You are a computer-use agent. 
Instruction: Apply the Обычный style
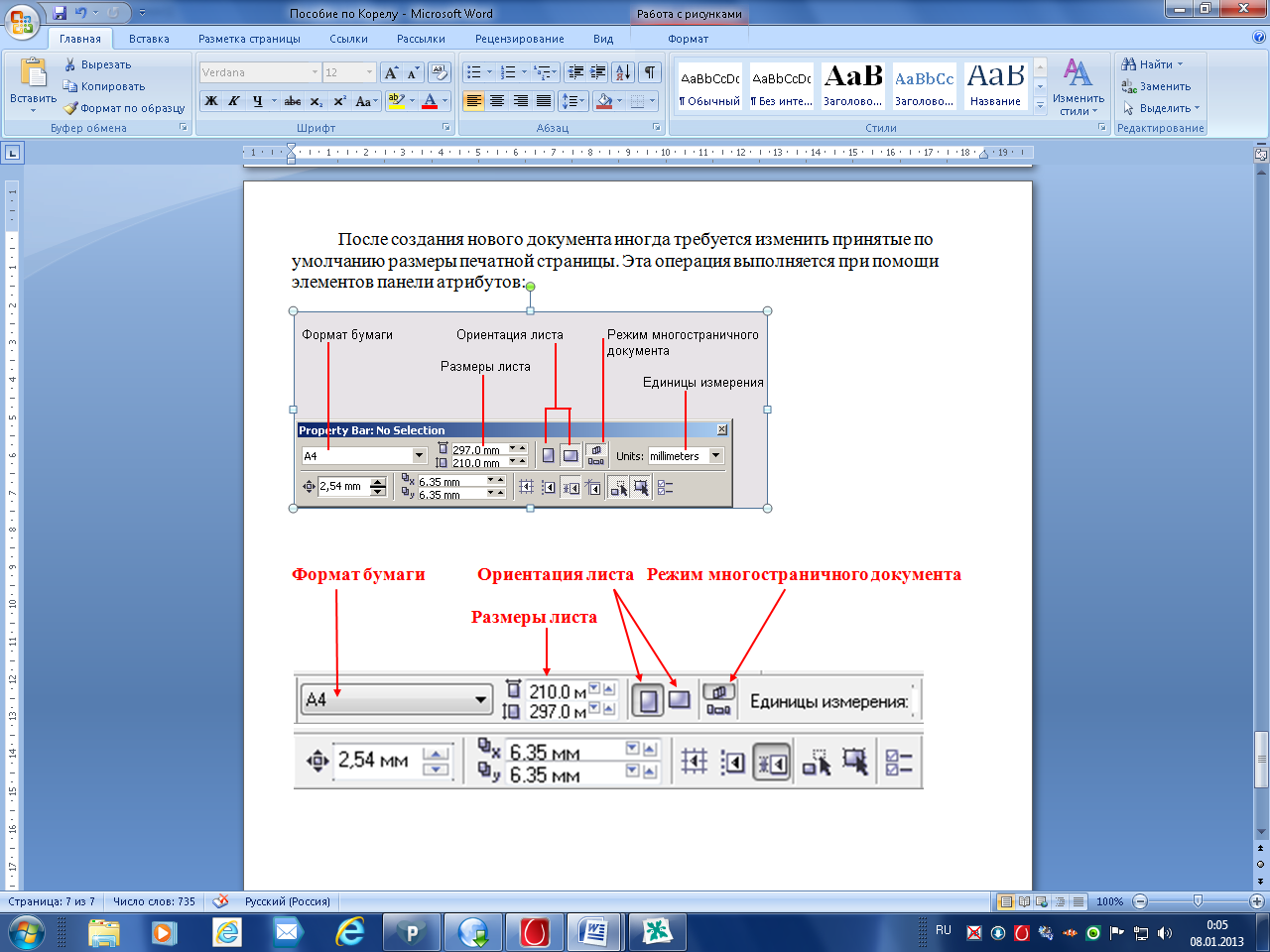pyautogui.click(x=709, y=85)
